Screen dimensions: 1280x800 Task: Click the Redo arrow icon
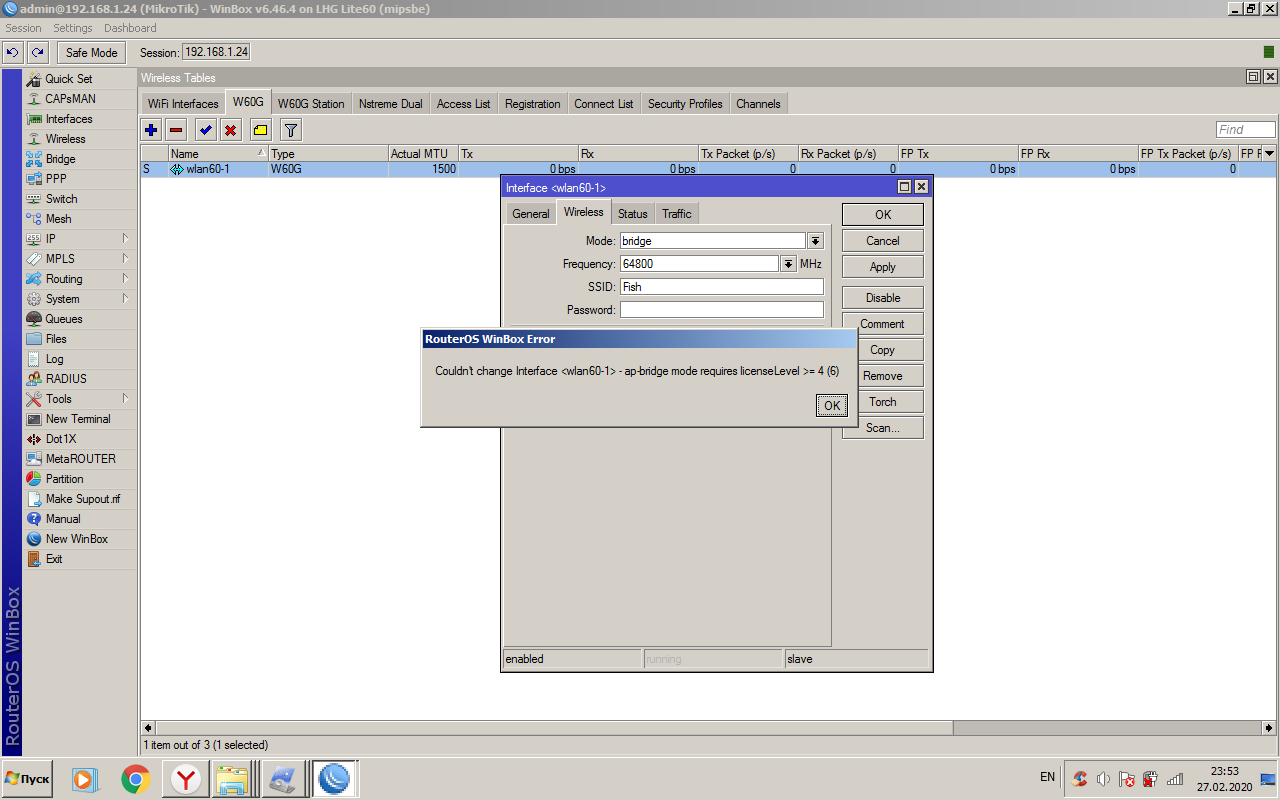[38, 52]
